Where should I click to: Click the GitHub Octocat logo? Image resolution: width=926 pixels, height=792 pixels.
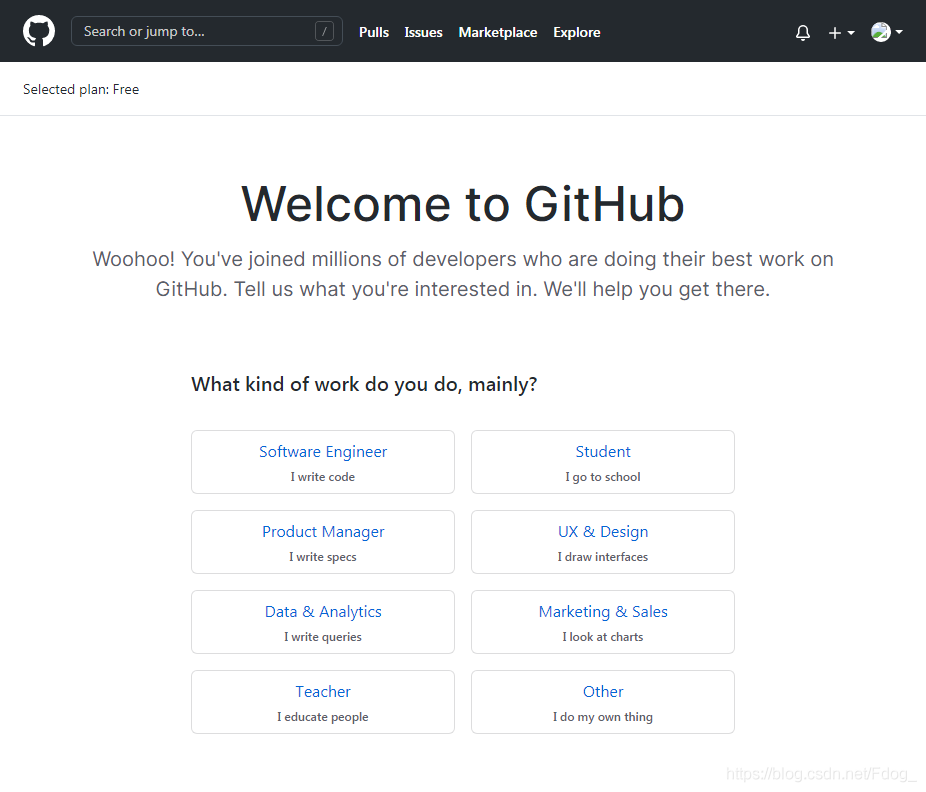[39, 31]
